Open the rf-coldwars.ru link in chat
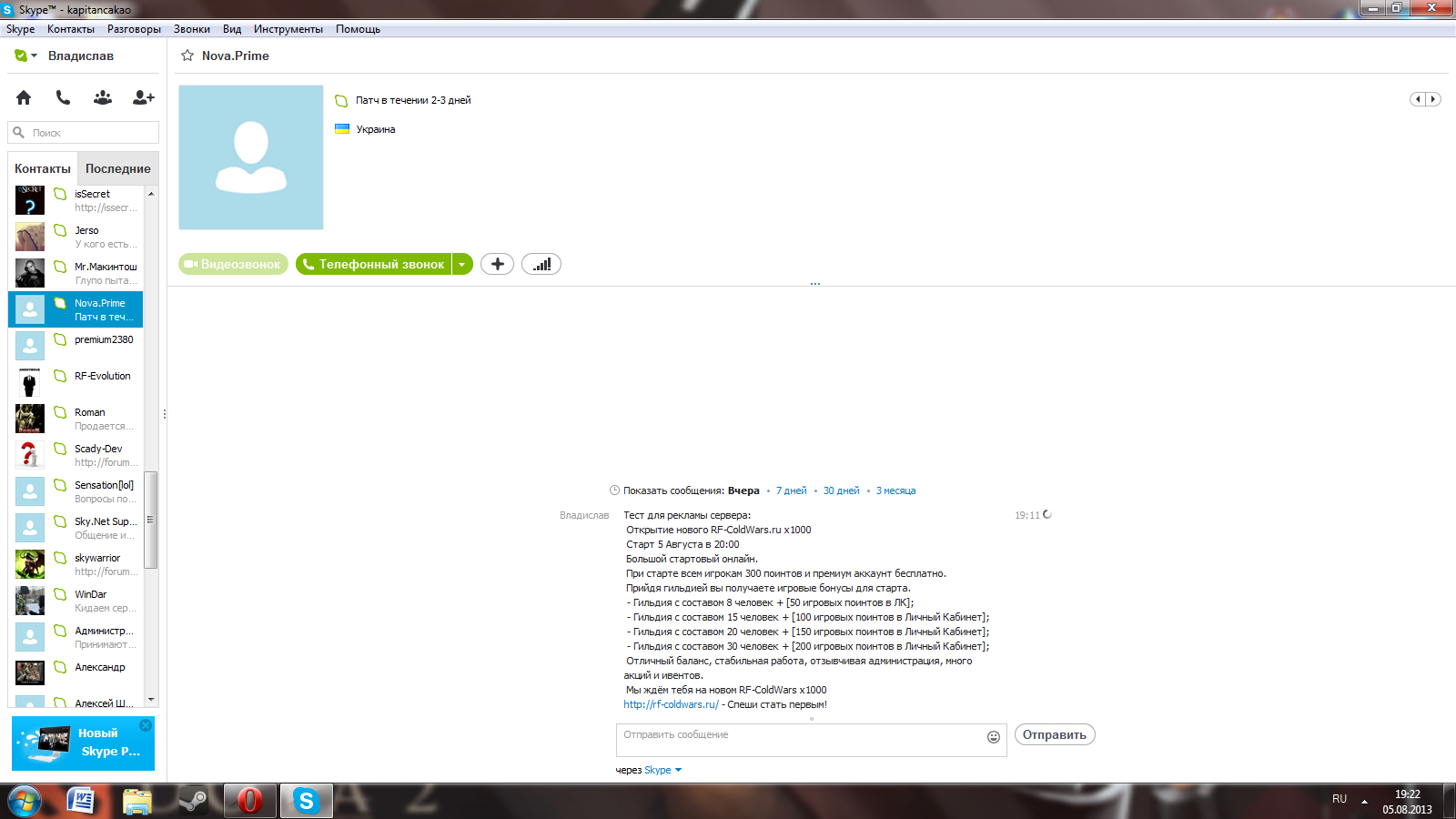1456x819 pixels. tap(671, 704)
